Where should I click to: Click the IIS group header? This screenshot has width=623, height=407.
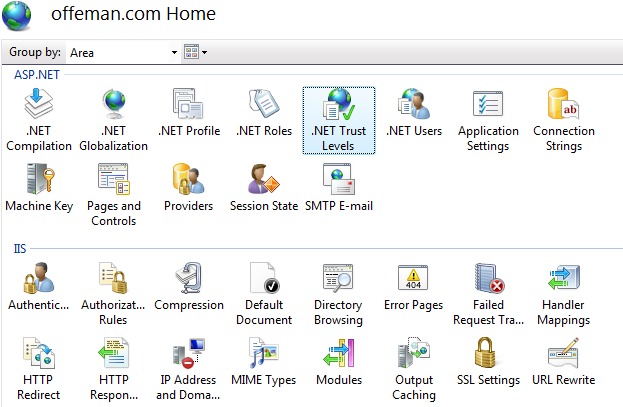coord(20,249)
